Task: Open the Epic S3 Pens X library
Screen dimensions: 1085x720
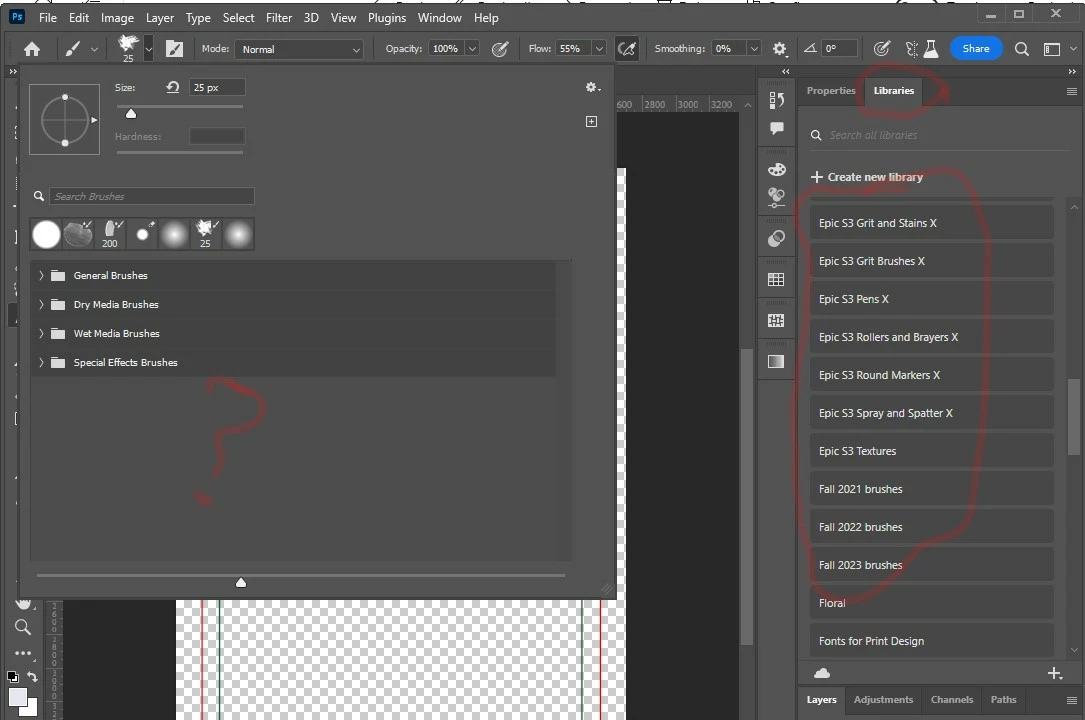Action: [931, 299]
